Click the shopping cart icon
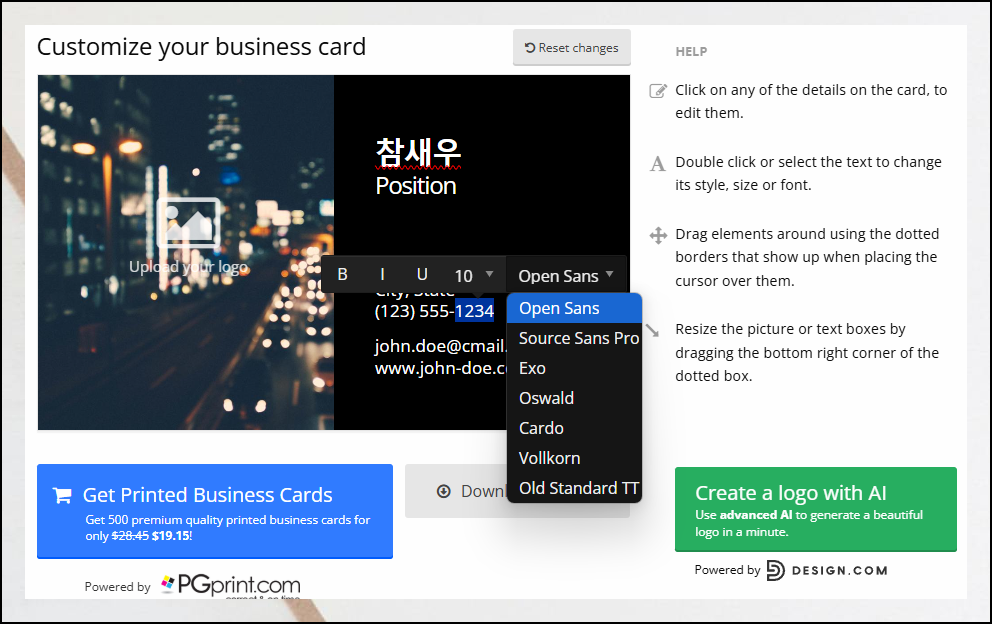 pyautogui.click(x=62, y=495)
